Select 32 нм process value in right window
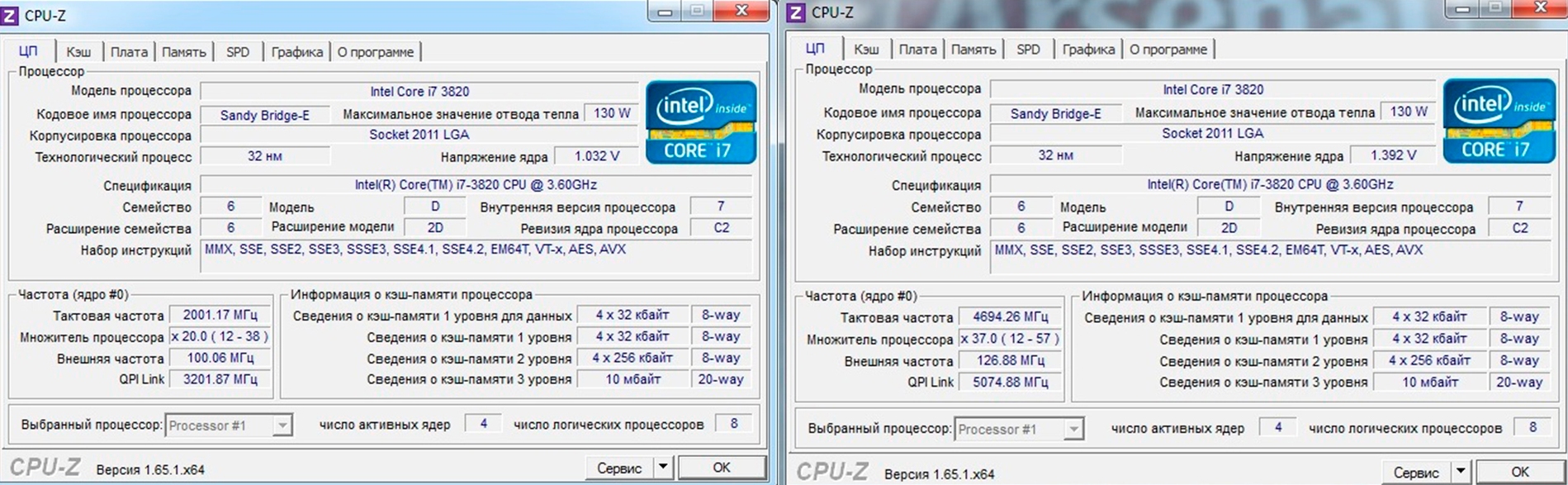This screenshot has width=1568, height=485. click(x=1056, y=155)
